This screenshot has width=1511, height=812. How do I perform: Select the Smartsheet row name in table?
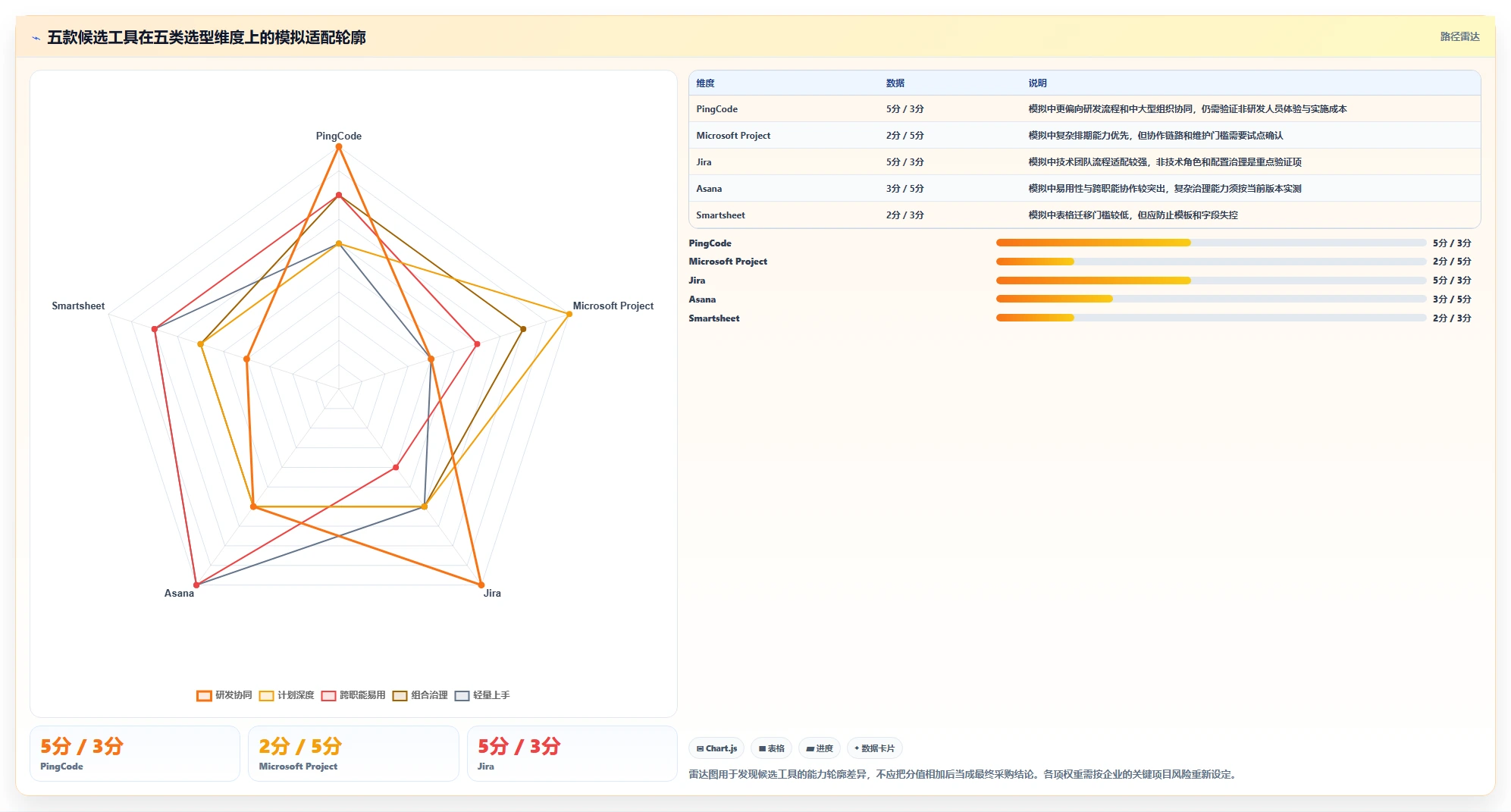[x=720, y=215]
